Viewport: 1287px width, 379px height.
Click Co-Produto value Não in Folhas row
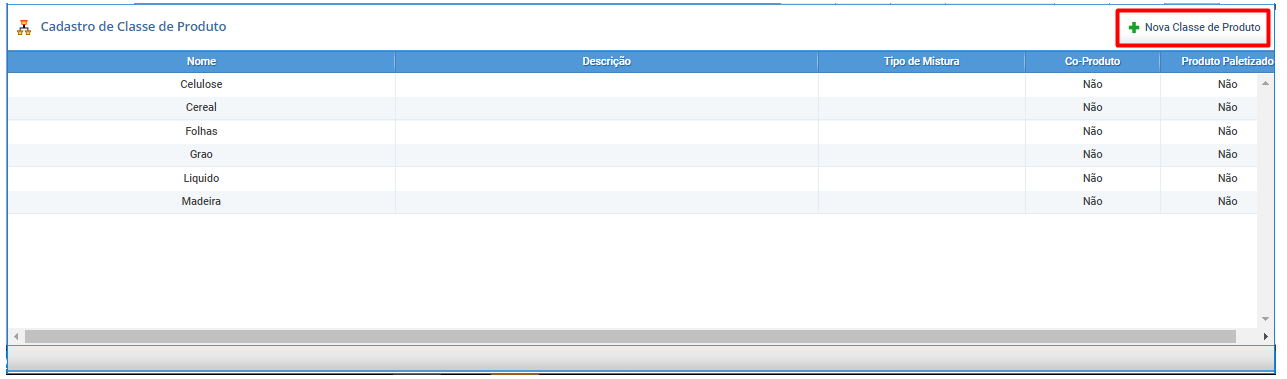[x=1092, y=131]
